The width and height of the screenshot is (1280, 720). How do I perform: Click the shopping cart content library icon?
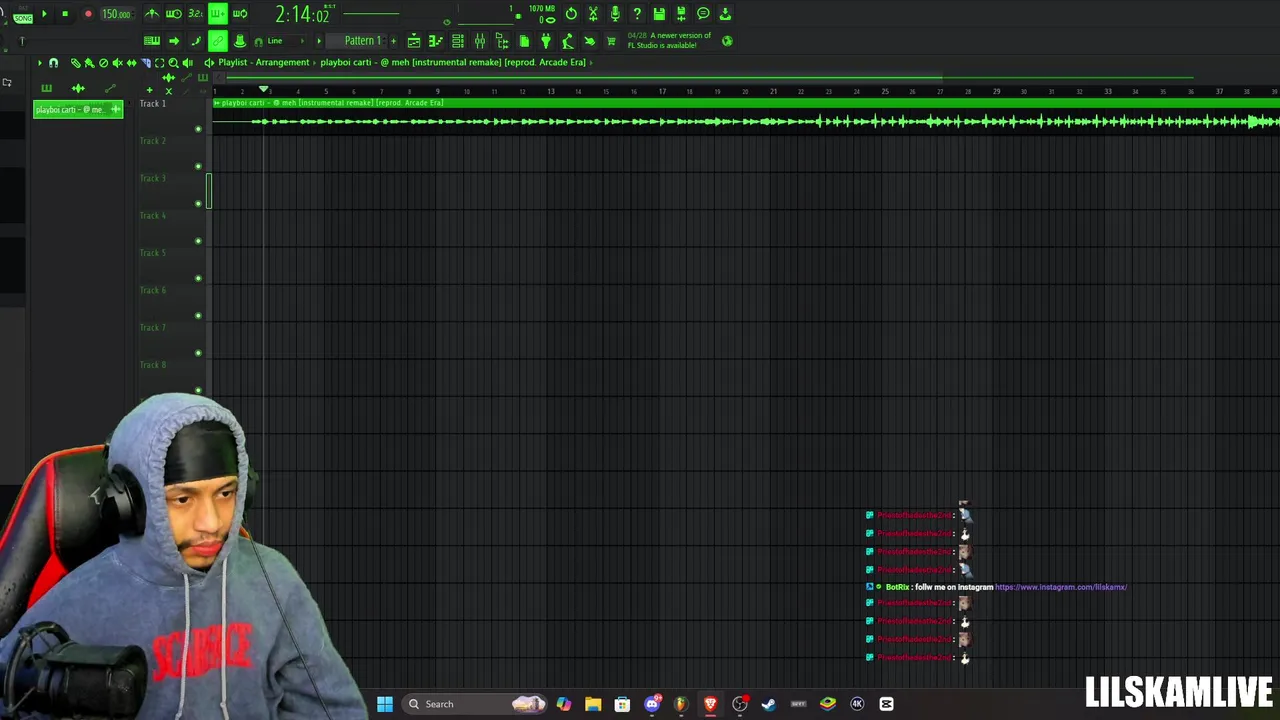611,41
